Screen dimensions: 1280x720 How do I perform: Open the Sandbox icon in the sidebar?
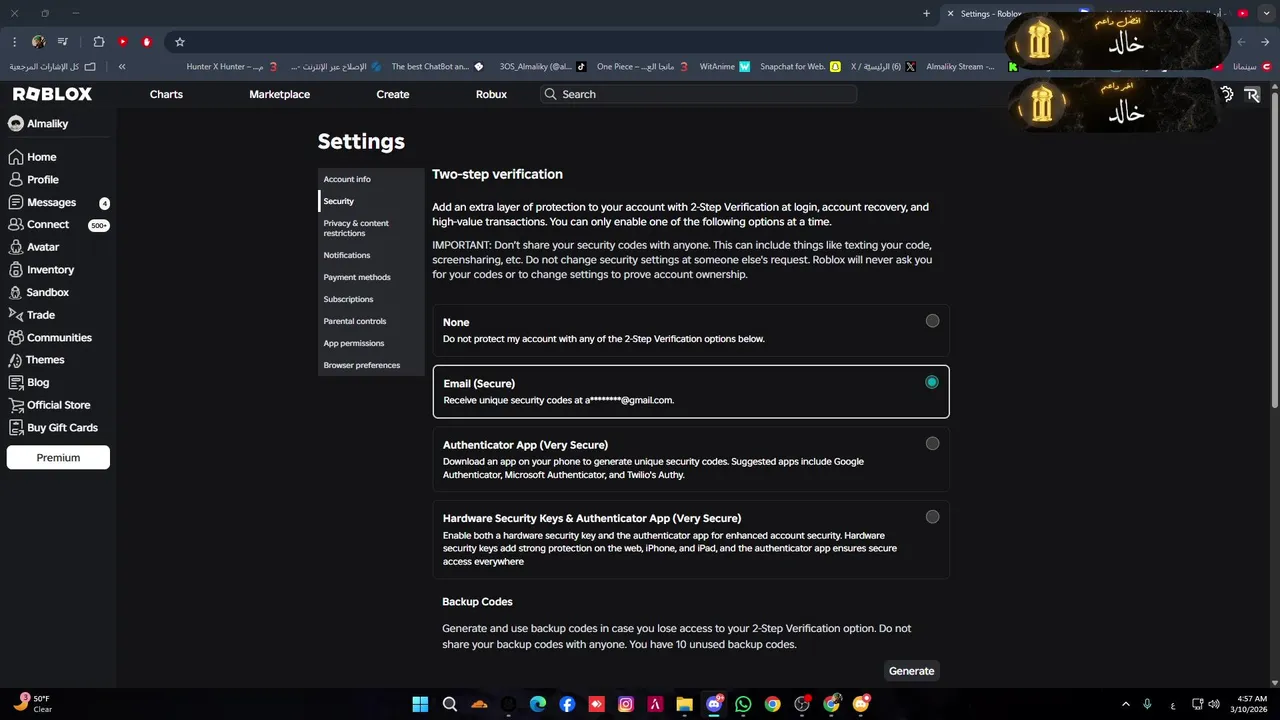pyautogui.click(x=15, y=292)
